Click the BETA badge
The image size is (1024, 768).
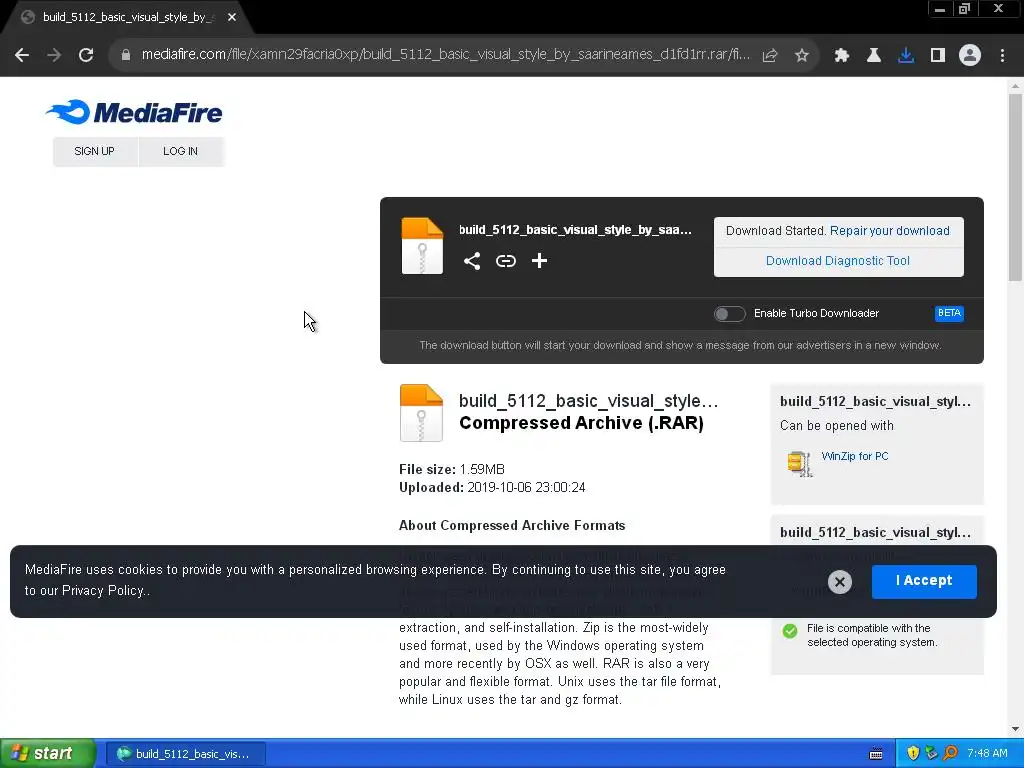[949, 313]
